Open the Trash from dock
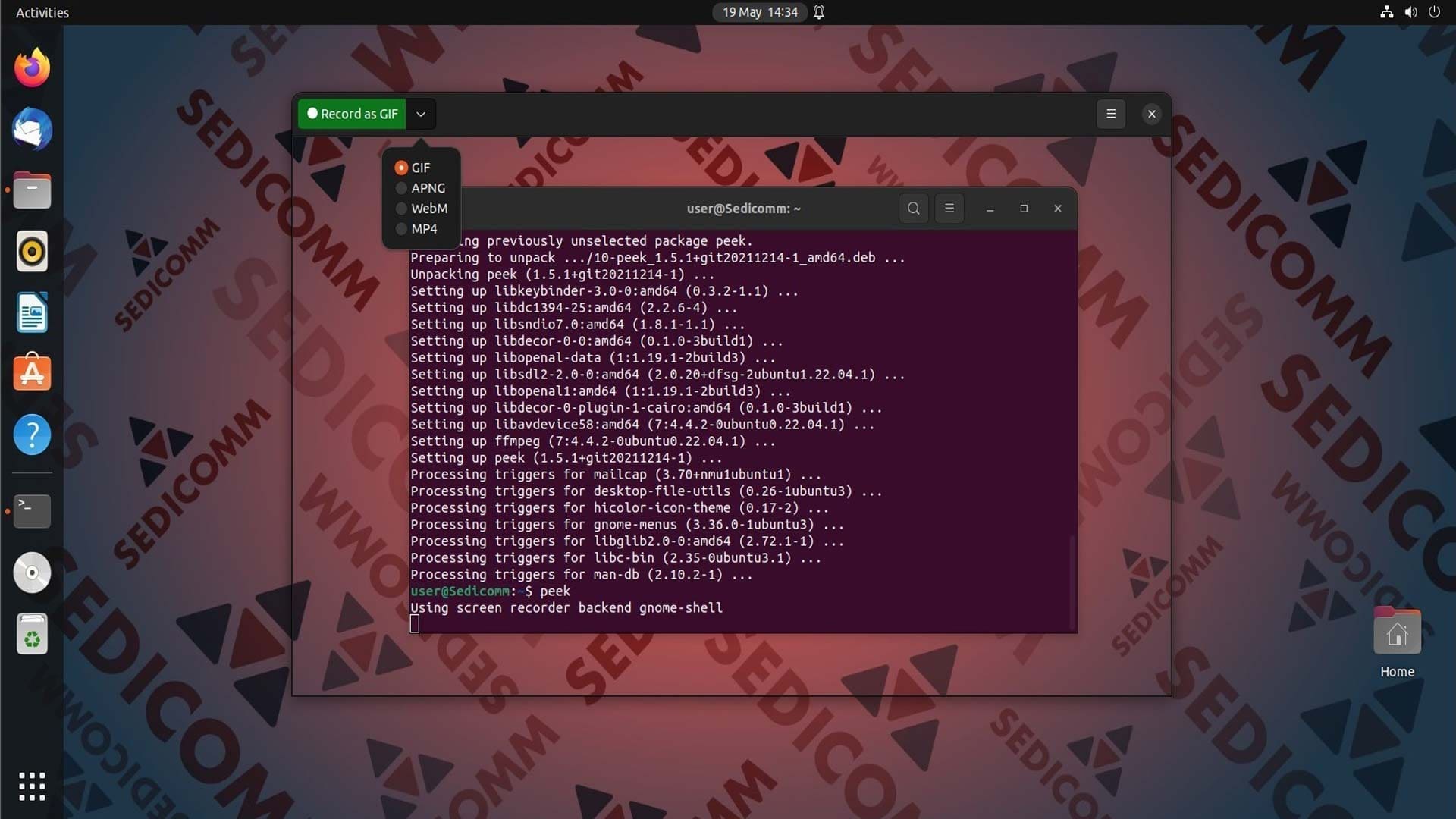The width and height of the screenshot is (1456, 819). point(32,634)
